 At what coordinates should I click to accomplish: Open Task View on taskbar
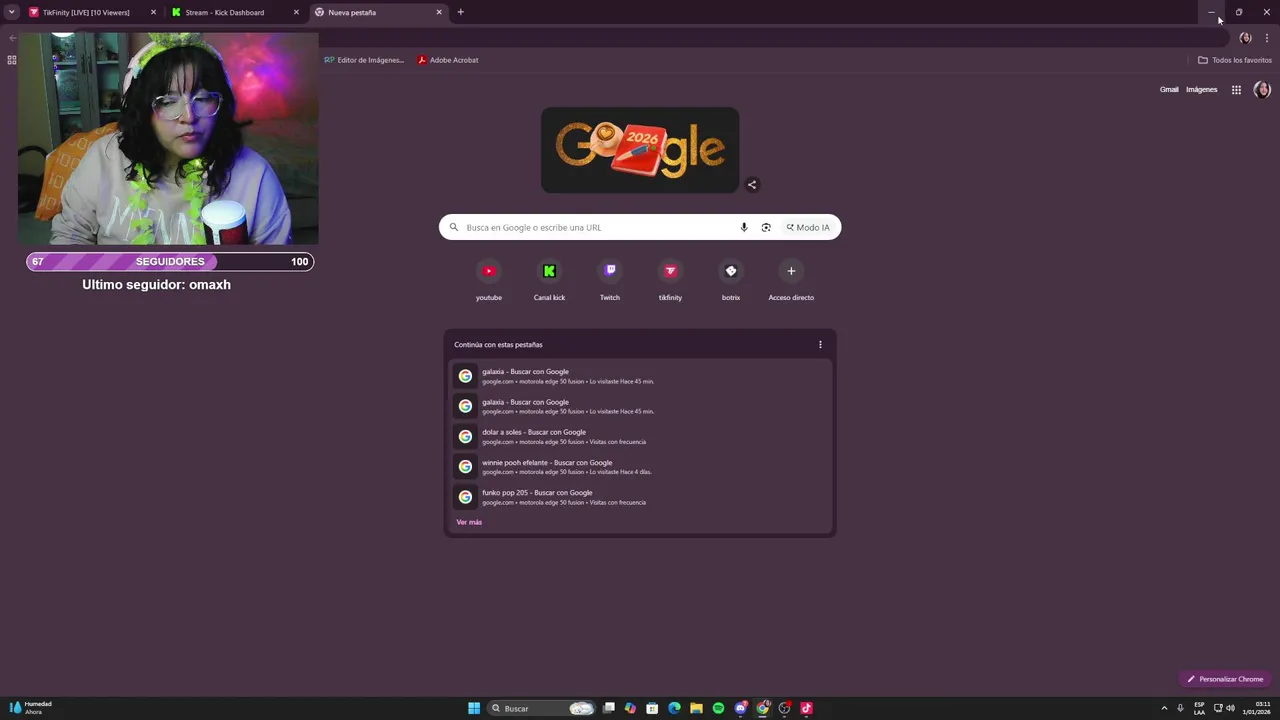[608, 708]
